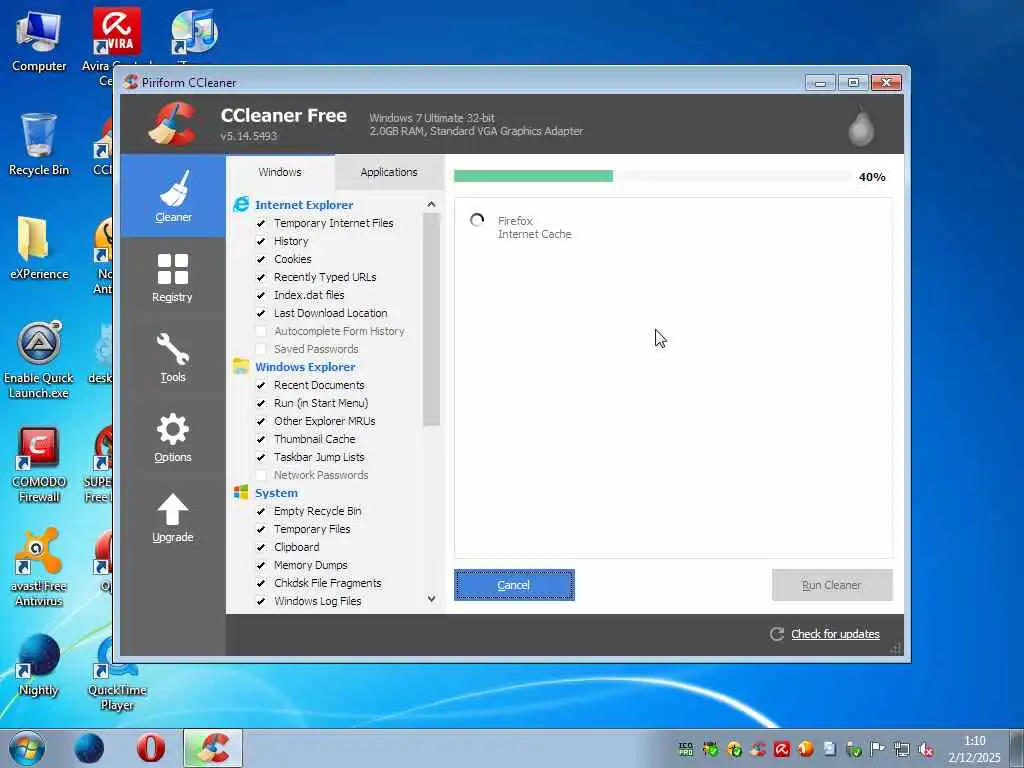Uncheck Temporary Internet Files

pos(261,223)
